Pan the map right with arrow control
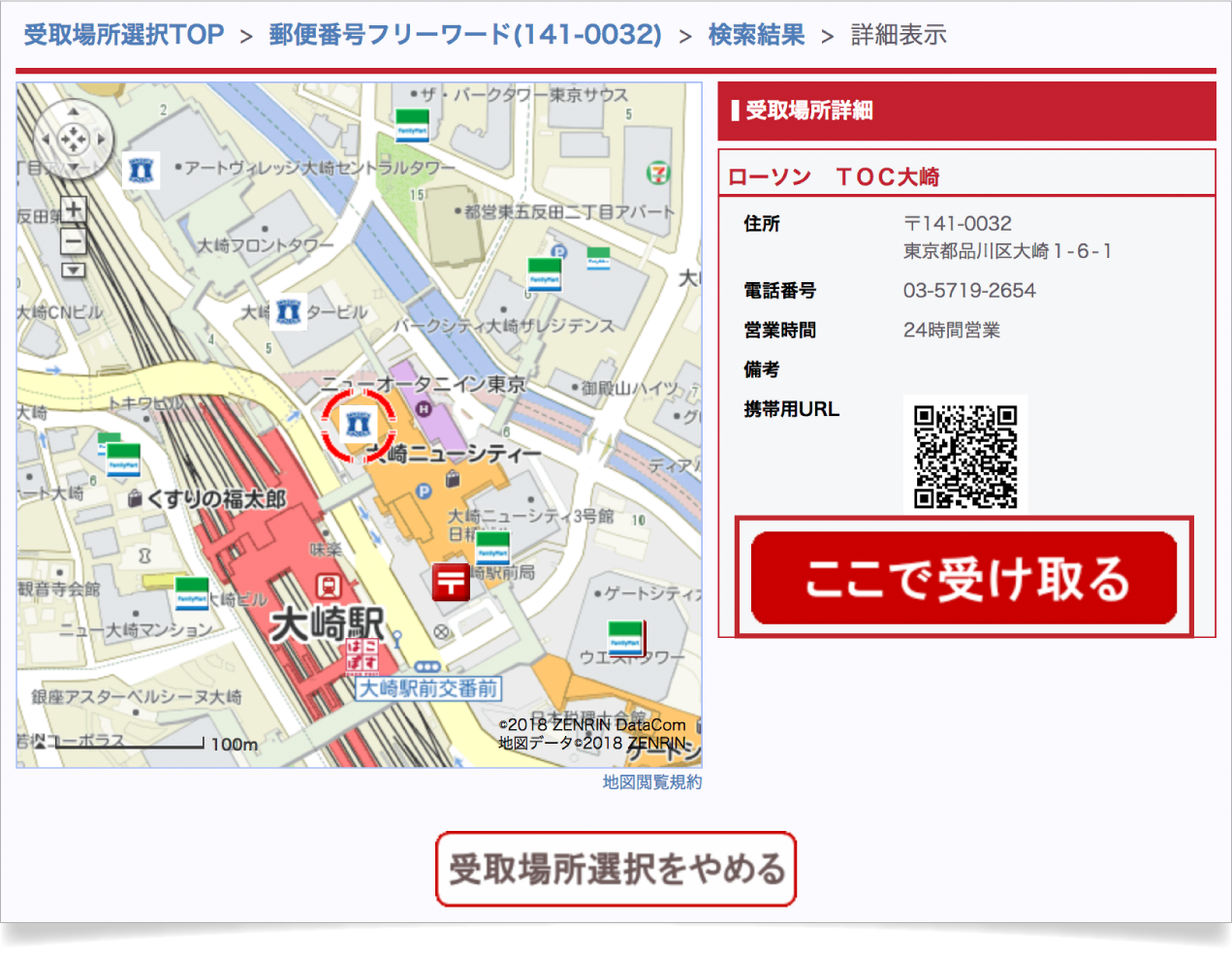Screen dimensions: 1232x956 (101, 140)
